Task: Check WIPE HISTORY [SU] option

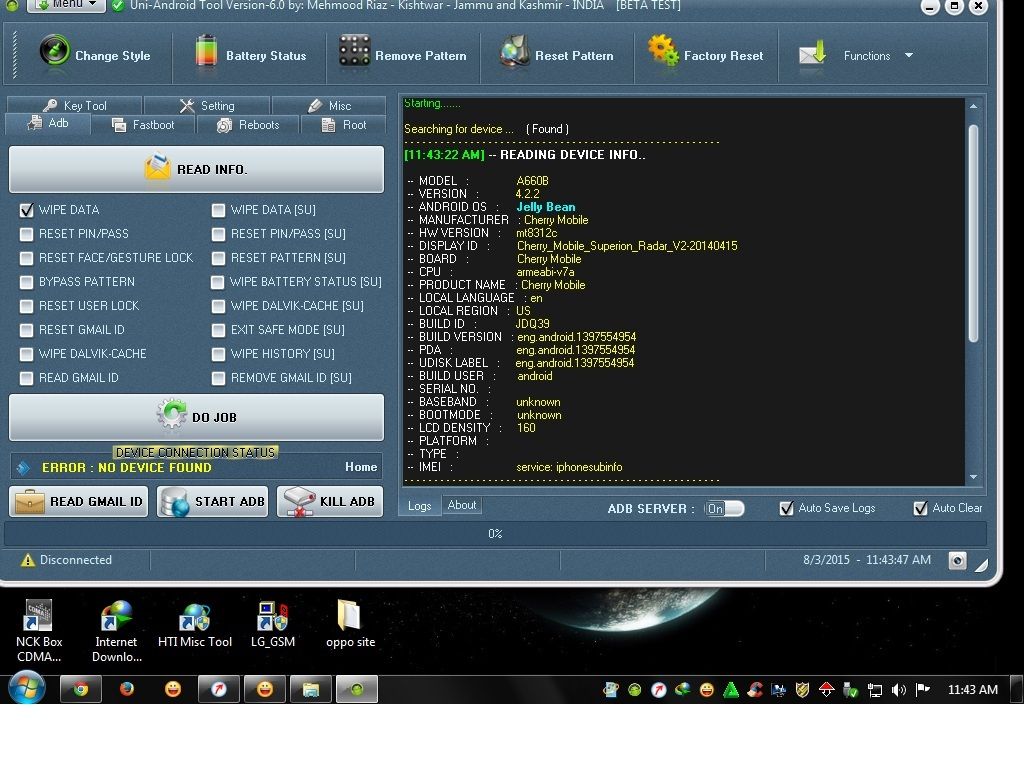Action: tap(218, 354)
